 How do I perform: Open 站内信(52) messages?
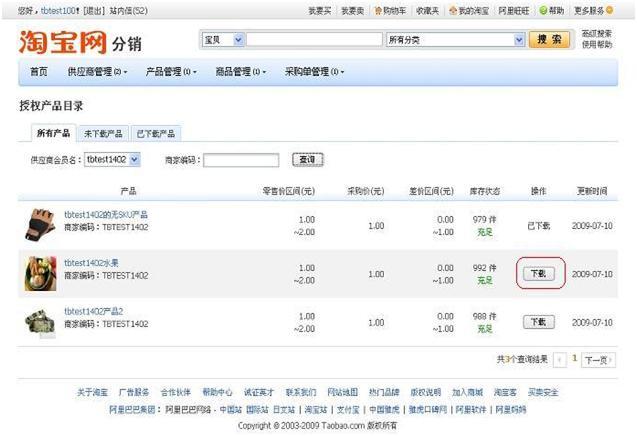click(x=128, y=11)
